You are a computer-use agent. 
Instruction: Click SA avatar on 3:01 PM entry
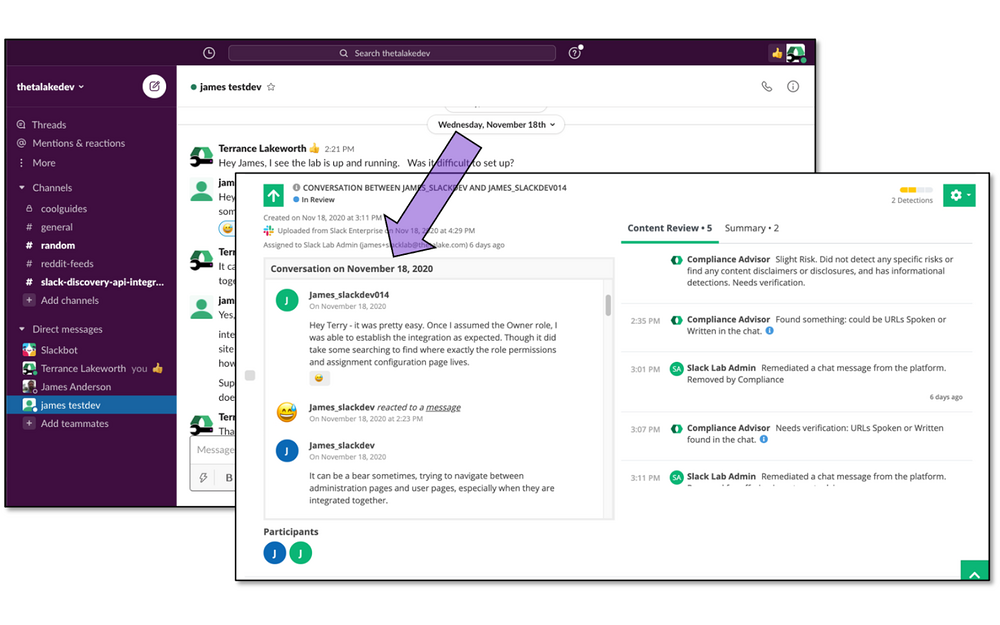click(676, 369)
